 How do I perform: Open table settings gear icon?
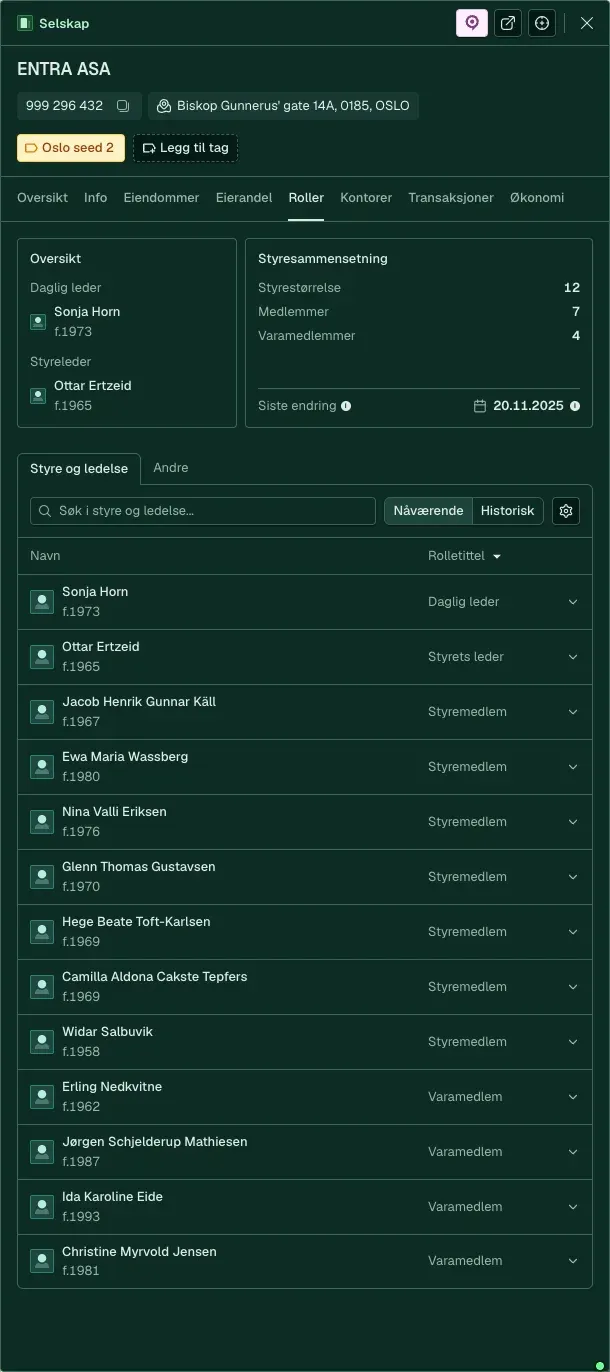[566, 511]
